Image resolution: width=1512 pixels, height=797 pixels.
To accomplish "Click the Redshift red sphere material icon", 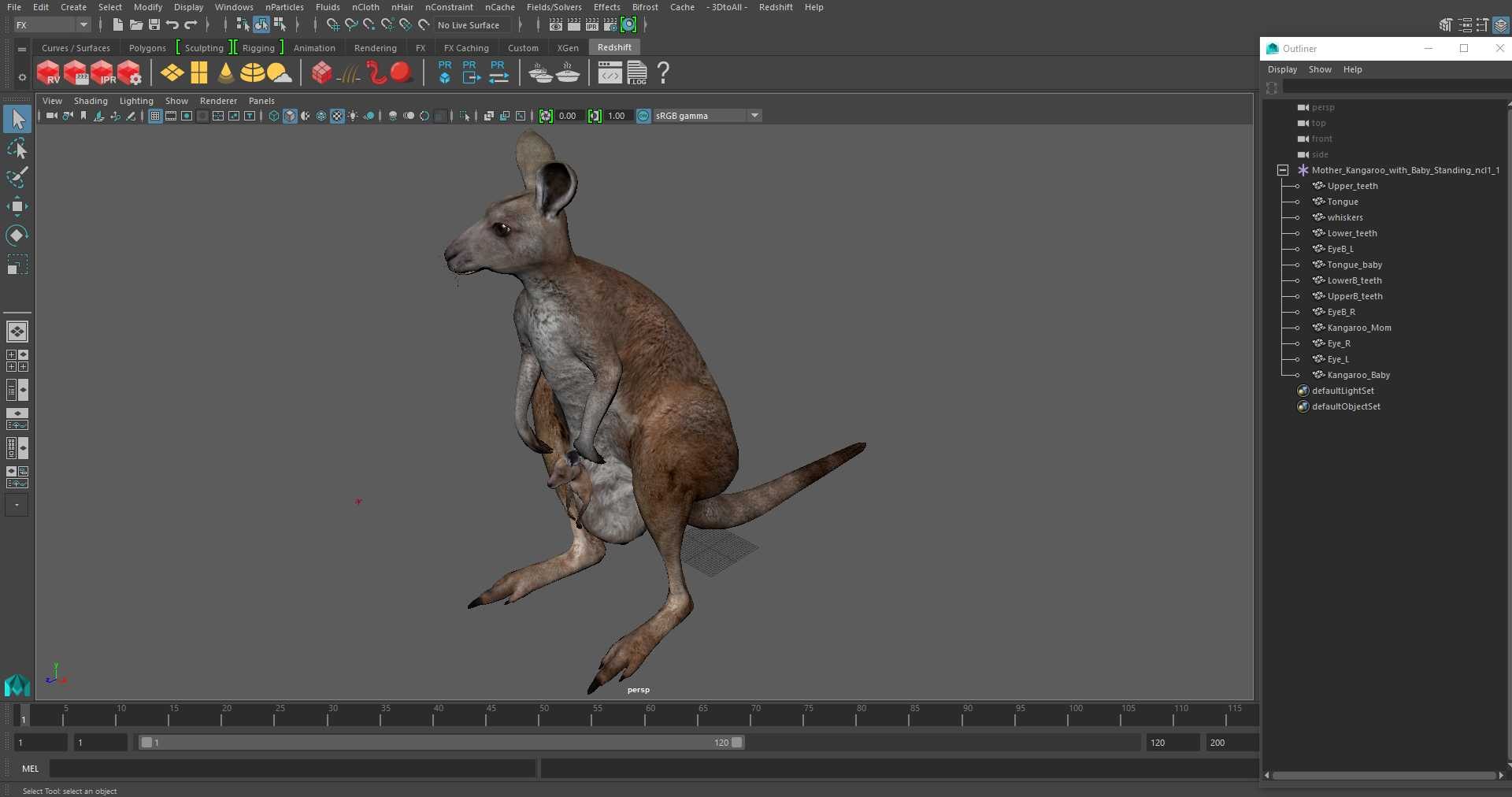I will point(402,73).
